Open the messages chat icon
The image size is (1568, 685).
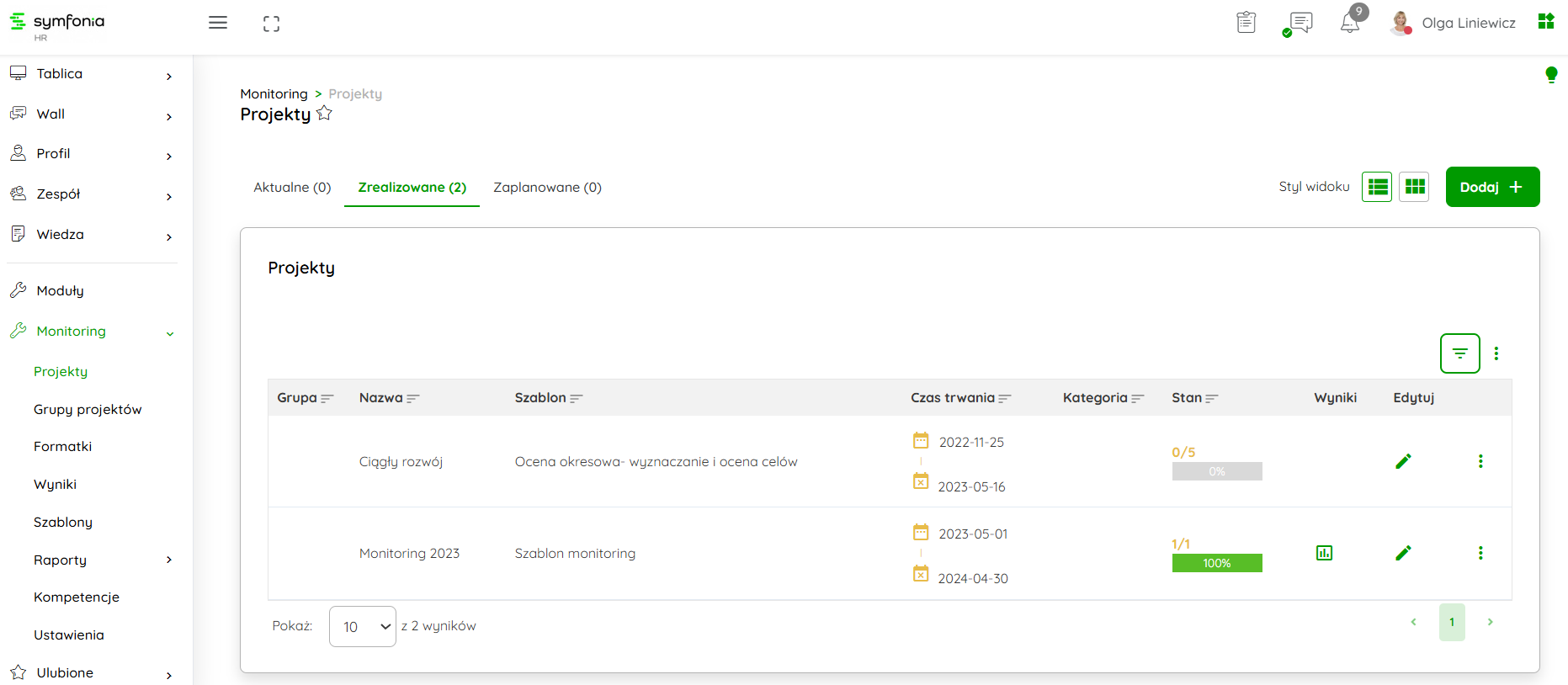[x=1300, y=23]
